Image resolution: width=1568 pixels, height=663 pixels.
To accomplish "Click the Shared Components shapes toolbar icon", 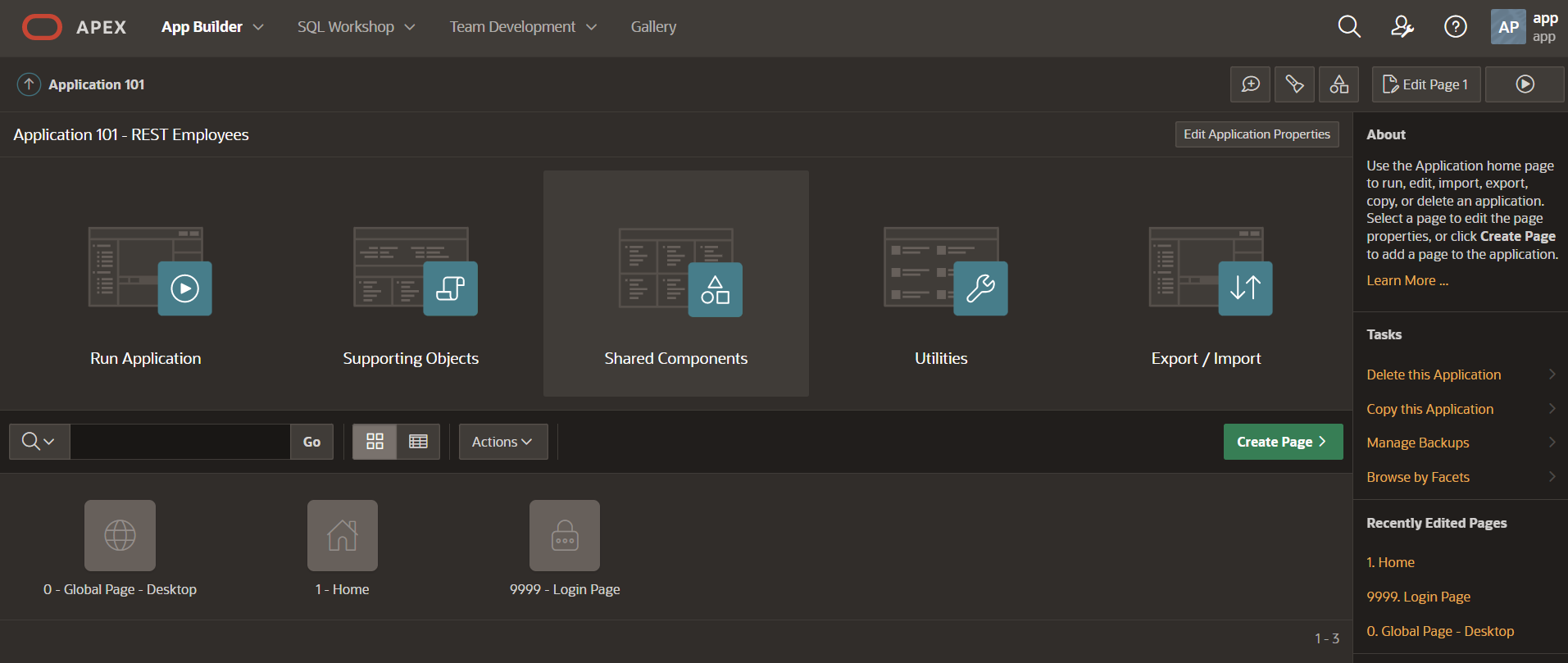I will (1339, 84).
